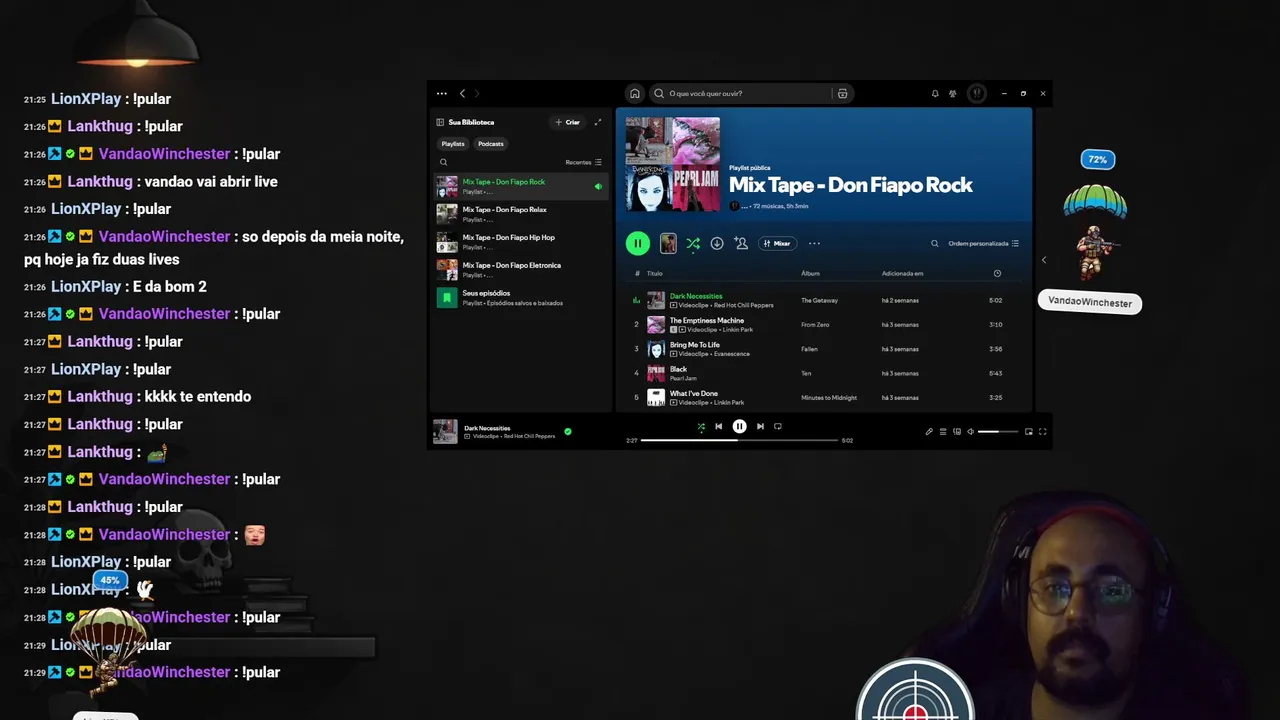
Task: Open the Browse icon inside the search bar
Action: (x=842, y=93)
